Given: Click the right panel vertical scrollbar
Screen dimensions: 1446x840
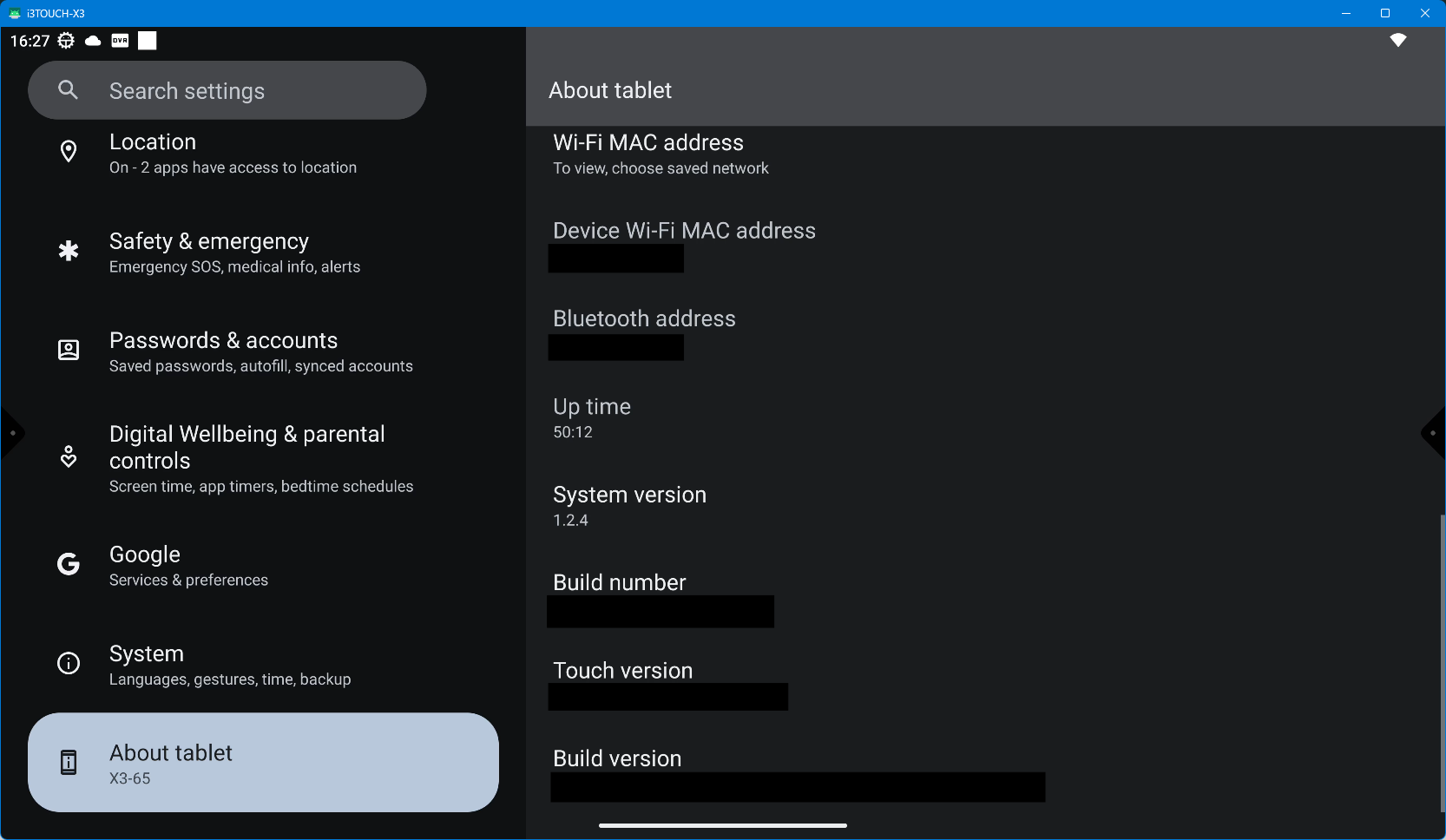Looking at the screenshot, I should (1442, 660).
